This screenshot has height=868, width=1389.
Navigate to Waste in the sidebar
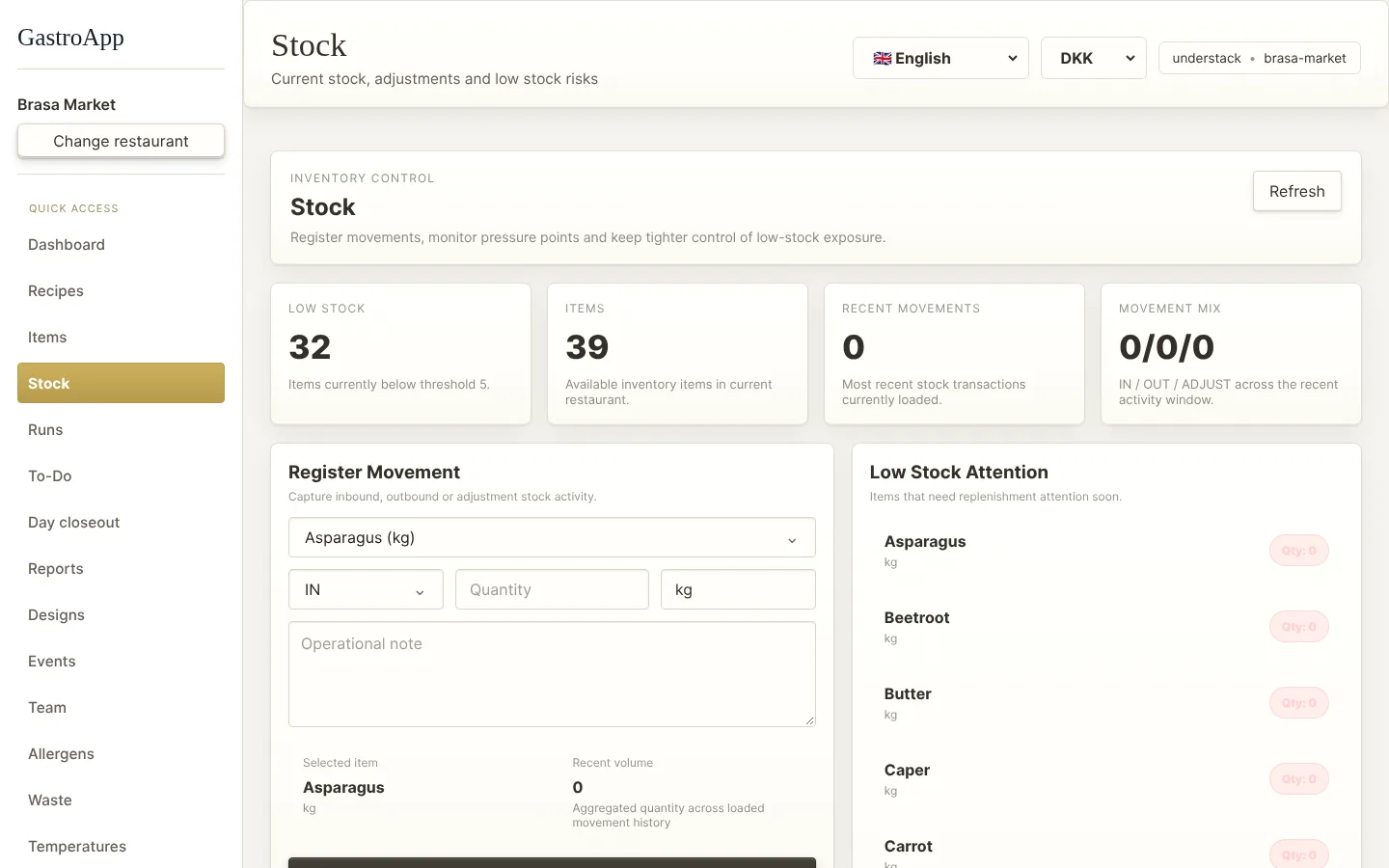pos(121,800)
